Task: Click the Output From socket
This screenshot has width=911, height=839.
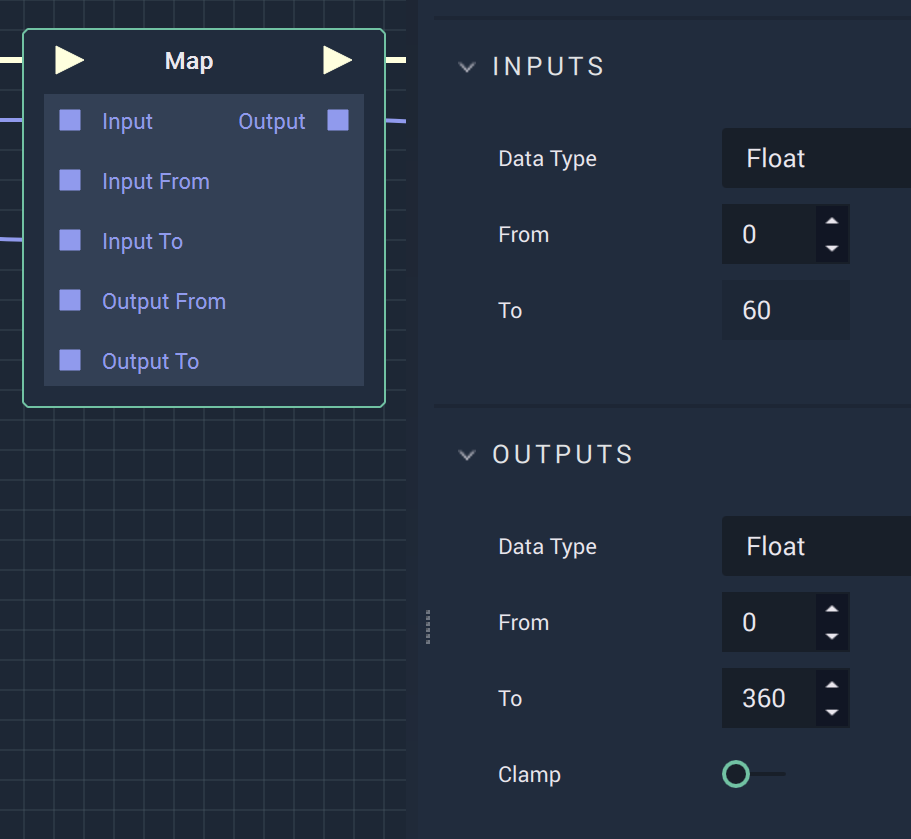Action: (x=70, y=300)
